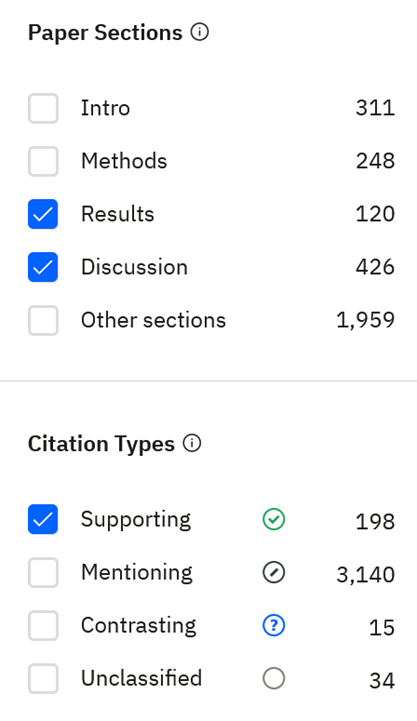Click the Unclassified empty-circle icon

[x=274, y=679]
